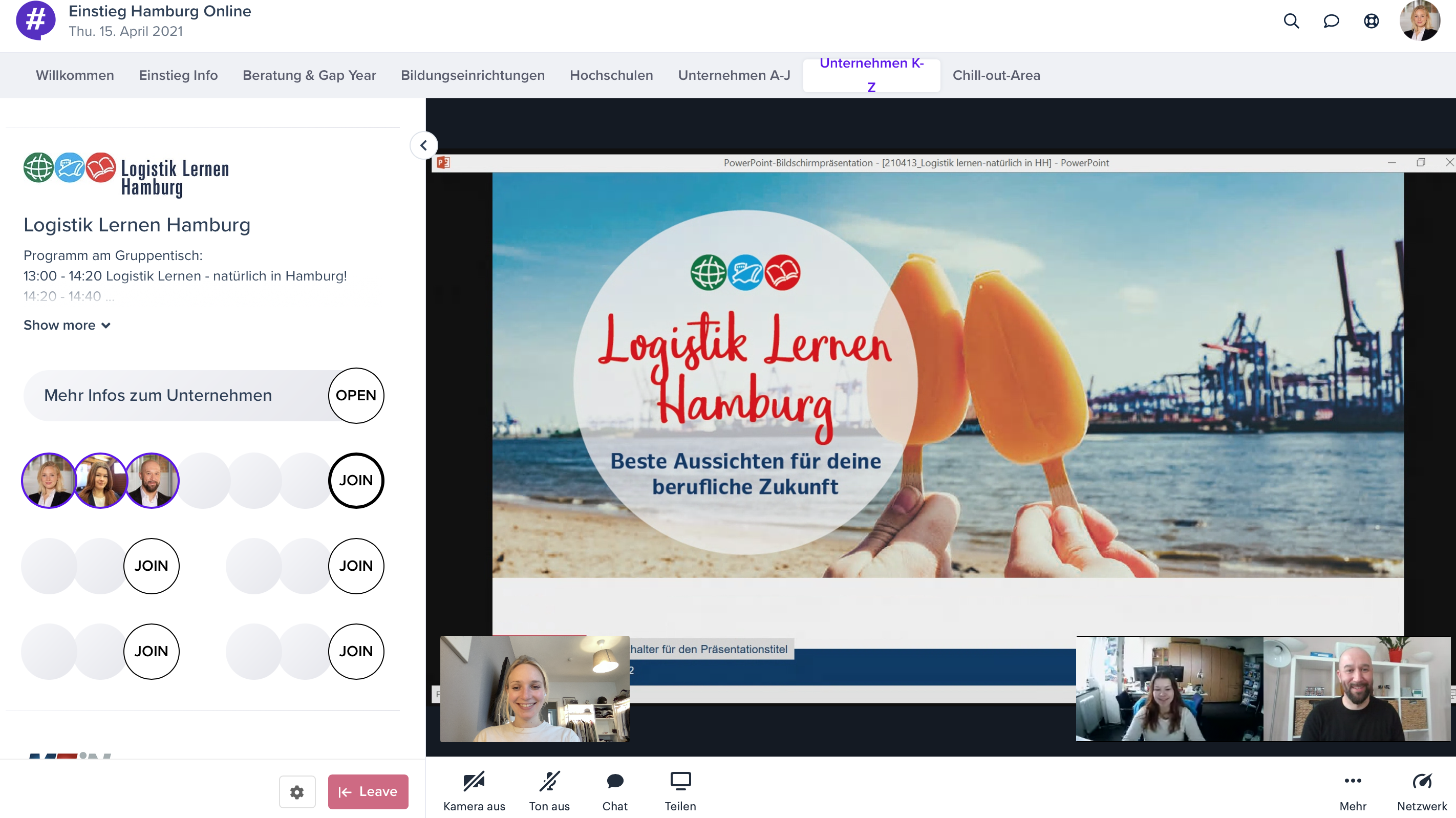Join the table with three attendees
Image resolution: width=1456 pixels, height=818 pixels.
[356, 481]
